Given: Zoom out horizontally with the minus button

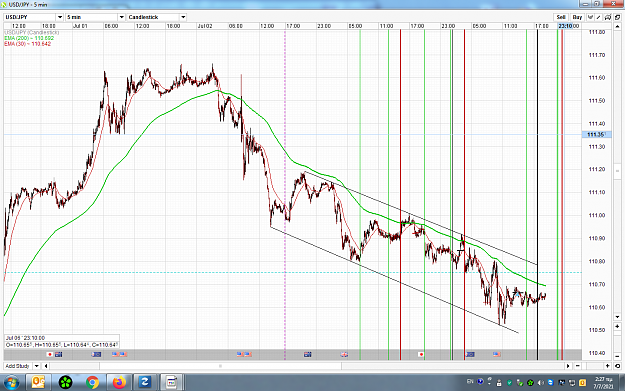Looking at the screenshot, I should (x=578, y=366).
